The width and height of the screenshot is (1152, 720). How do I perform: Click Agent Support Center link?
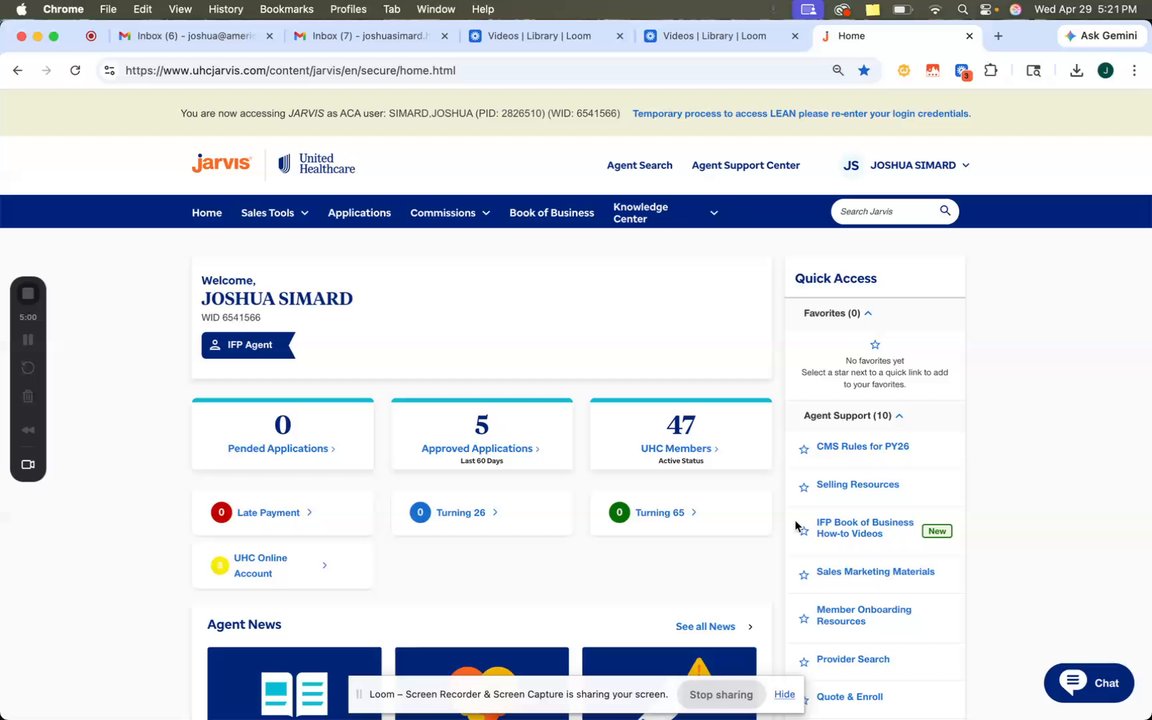click(746, 165)
